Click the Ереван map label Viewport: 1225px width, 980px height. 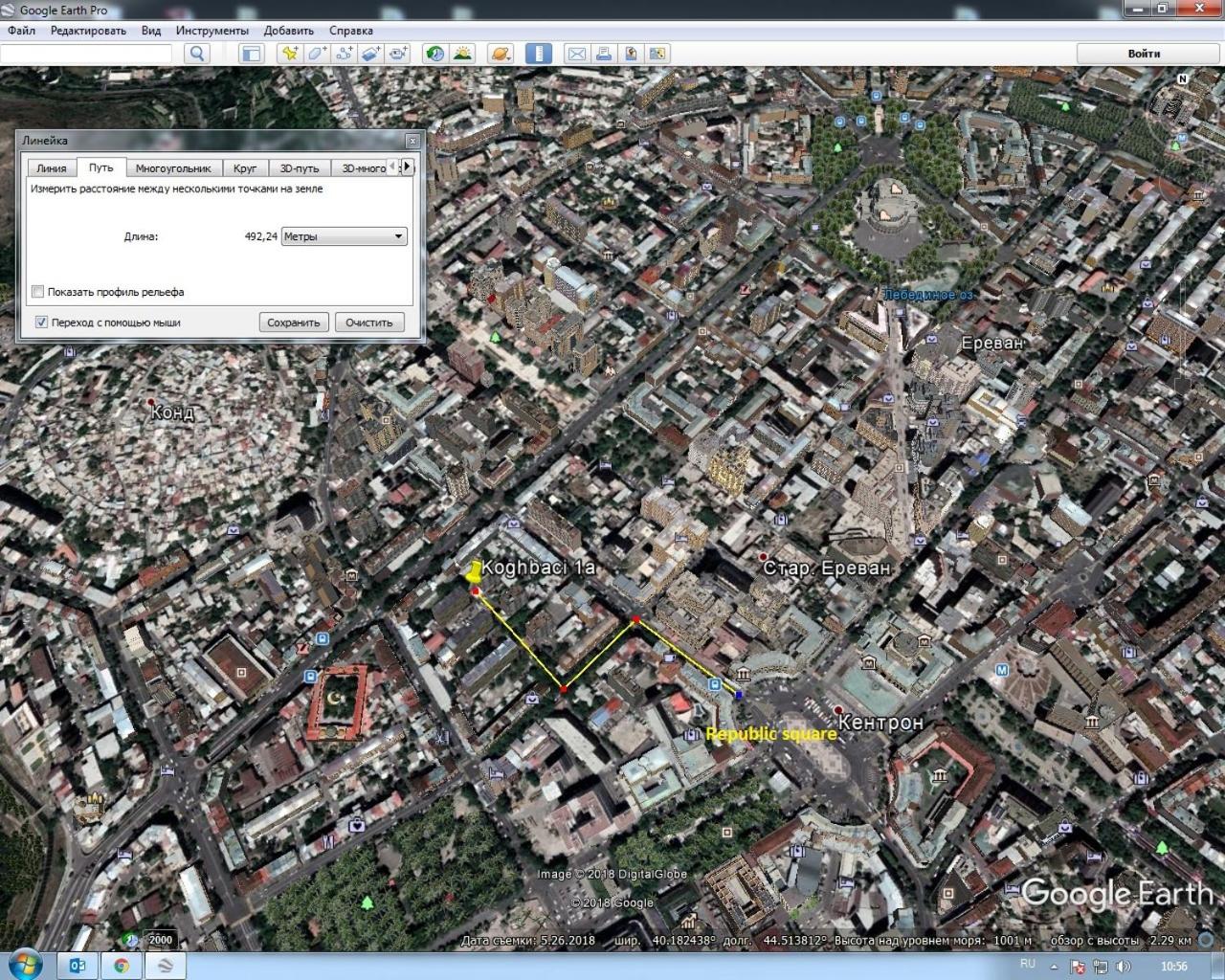pos(992,343)
